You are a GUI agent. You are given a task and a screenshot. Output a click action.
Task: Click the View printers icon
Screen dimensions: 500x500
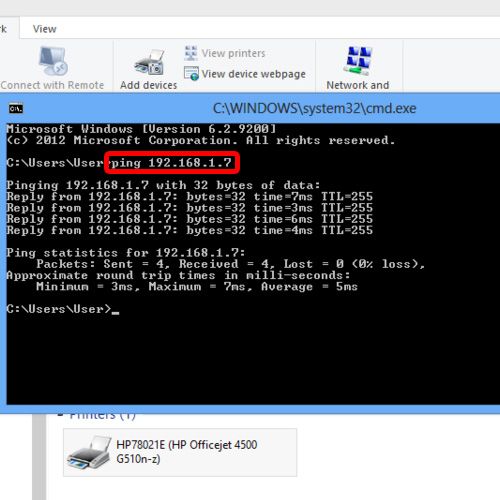(191, 53)
